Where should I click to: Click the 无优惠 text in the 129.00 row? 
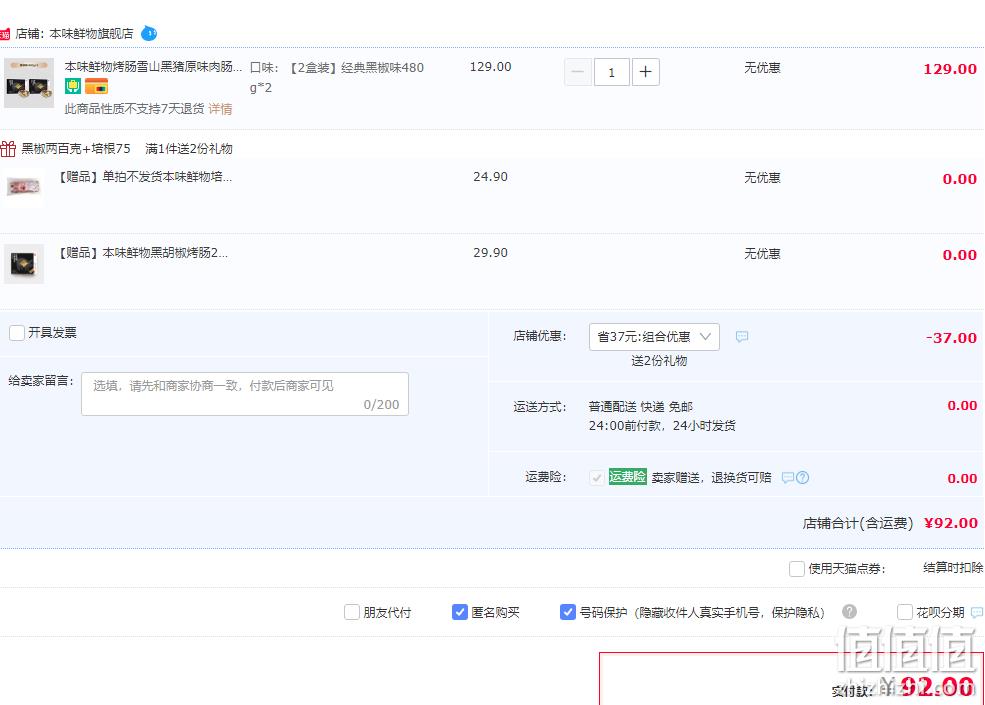click(x=762, y=67)
